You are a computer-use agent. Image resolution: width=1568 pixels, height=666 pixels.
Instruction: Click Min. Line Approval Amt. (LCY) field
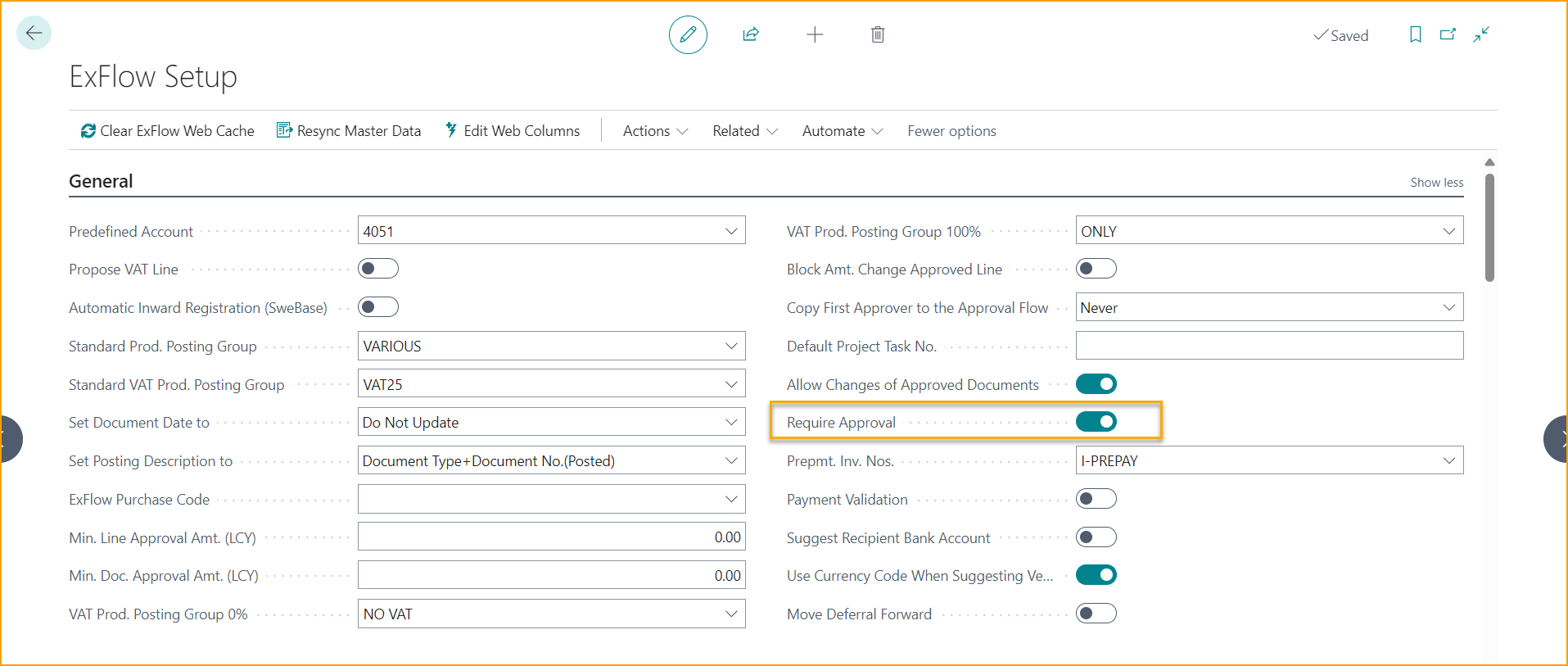point(551,537)
